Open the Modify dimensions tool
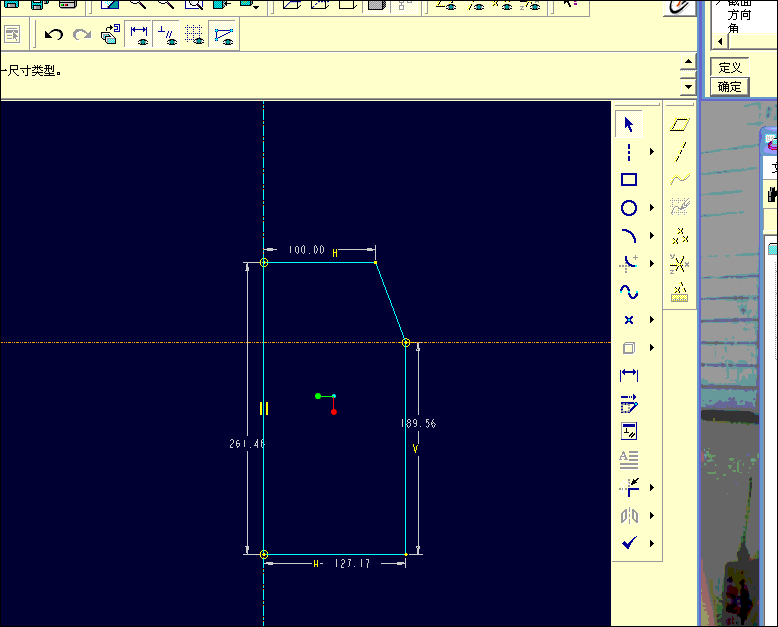Viewport: 778px width, 627px height. pyautogui.click(x=629, y=404)
